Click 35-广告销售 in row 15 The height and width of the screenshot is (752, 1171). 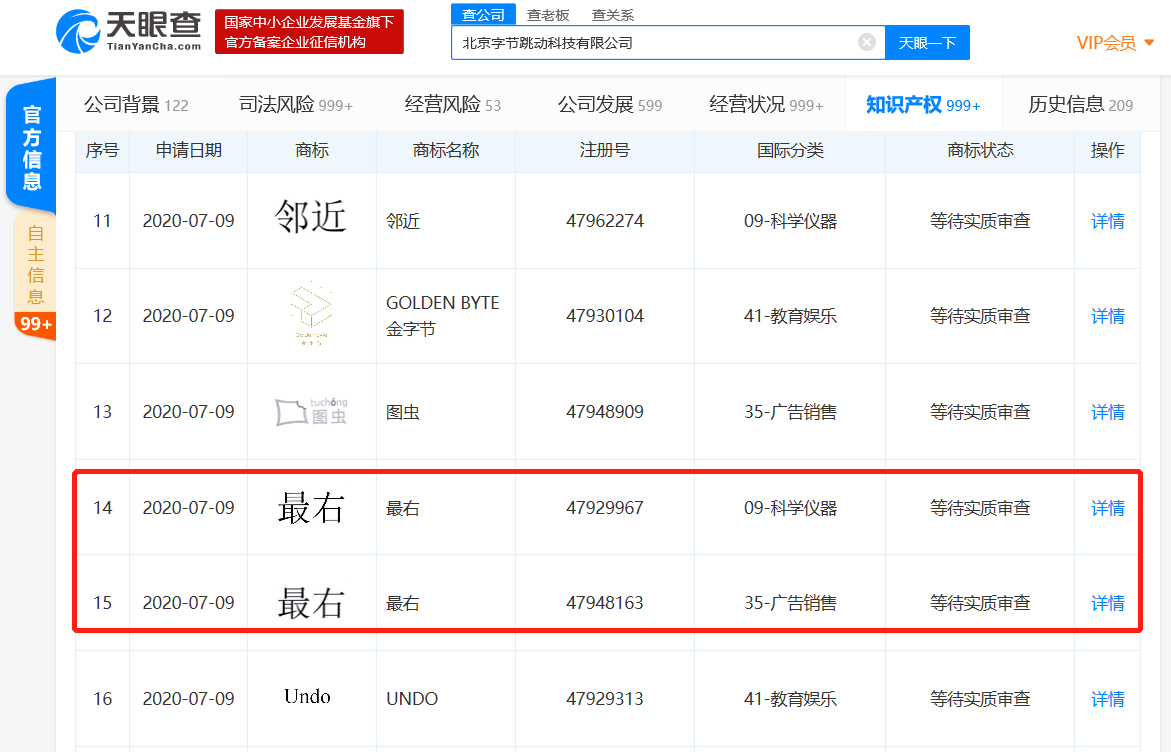(790, 603)
